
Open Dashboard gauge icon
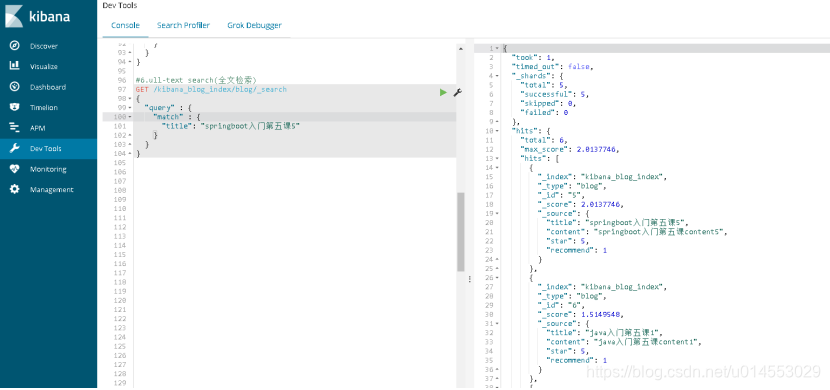pyautogui.click(x=15, y=86)
